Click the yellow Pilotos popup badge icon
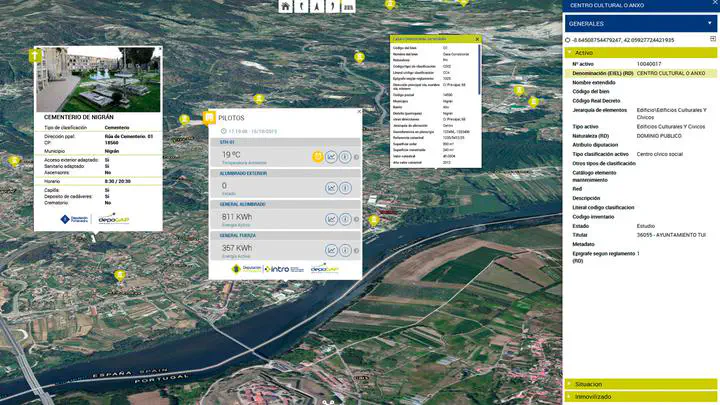 pos(210,116)
